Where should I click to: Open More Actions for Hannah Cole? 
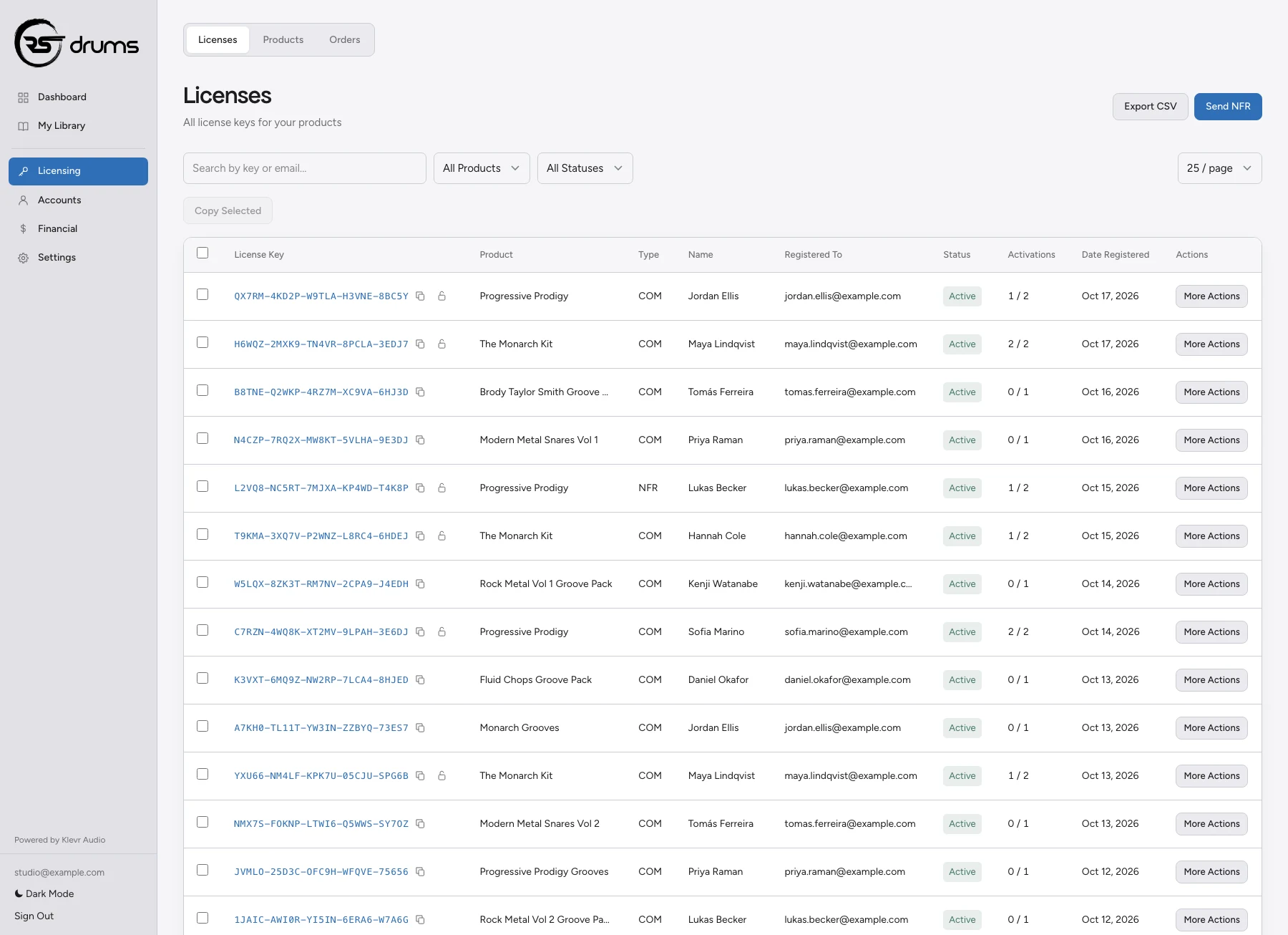click(x=1211, y=536)
